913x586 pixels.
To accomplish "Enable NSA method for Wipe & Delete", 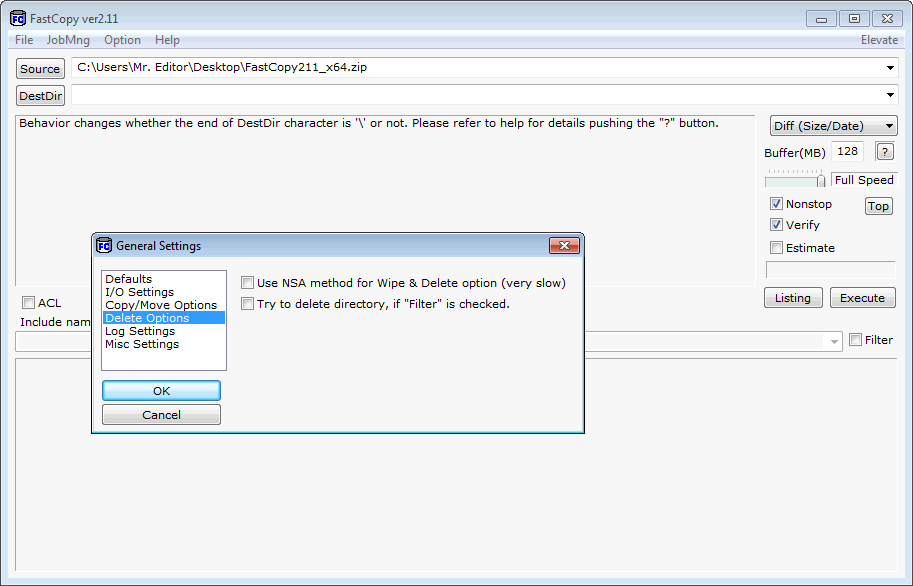I will click(x=247, y=283).
